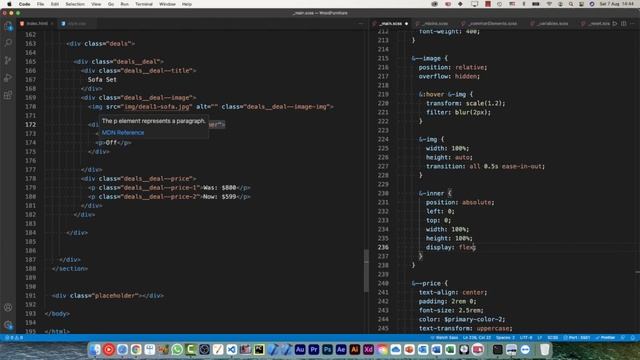
Task: Open Google Chrome from the Dock
Action: [x=136, y=349]
